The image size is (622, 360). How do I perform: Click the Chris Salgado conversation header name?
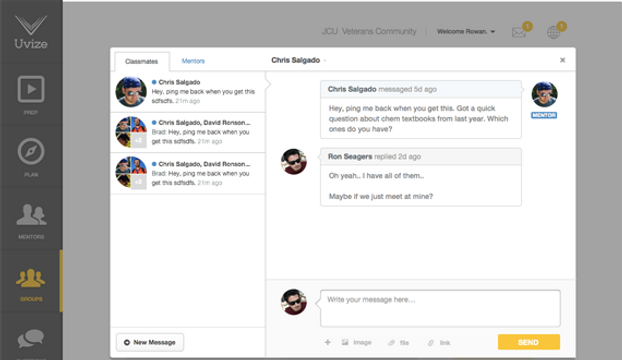pyautogui.click(x=296, y=60)
